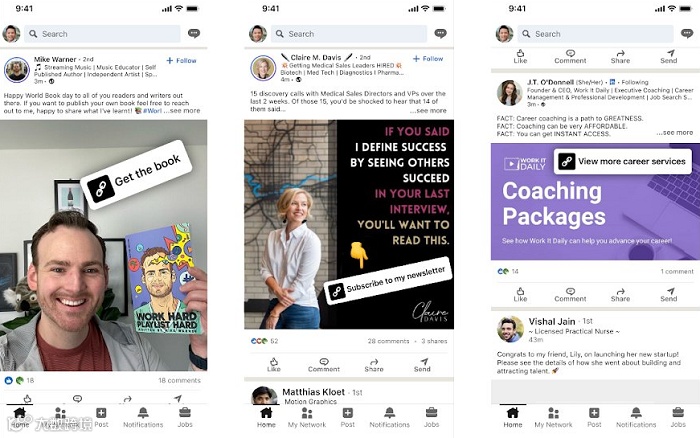Tap the Send icon under Coaching Packages post
The width and height of the screenshot is (700, 438).
[x=671, y=291]
